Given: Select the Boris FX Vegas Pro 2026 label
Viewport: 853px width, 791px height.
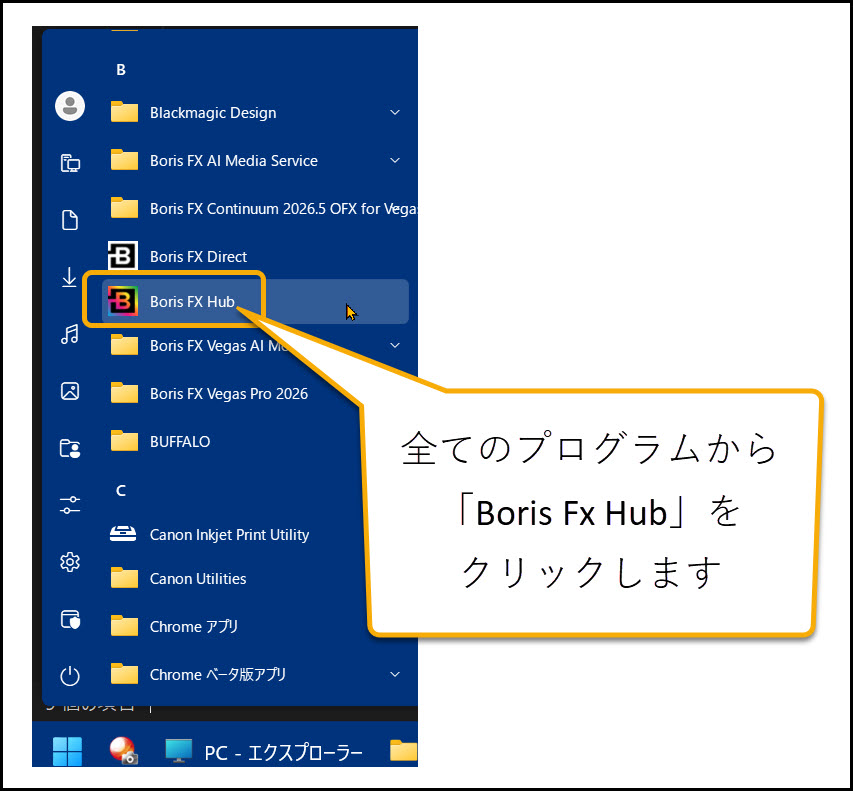Looking at the screenshot, I should click(229, 393).
